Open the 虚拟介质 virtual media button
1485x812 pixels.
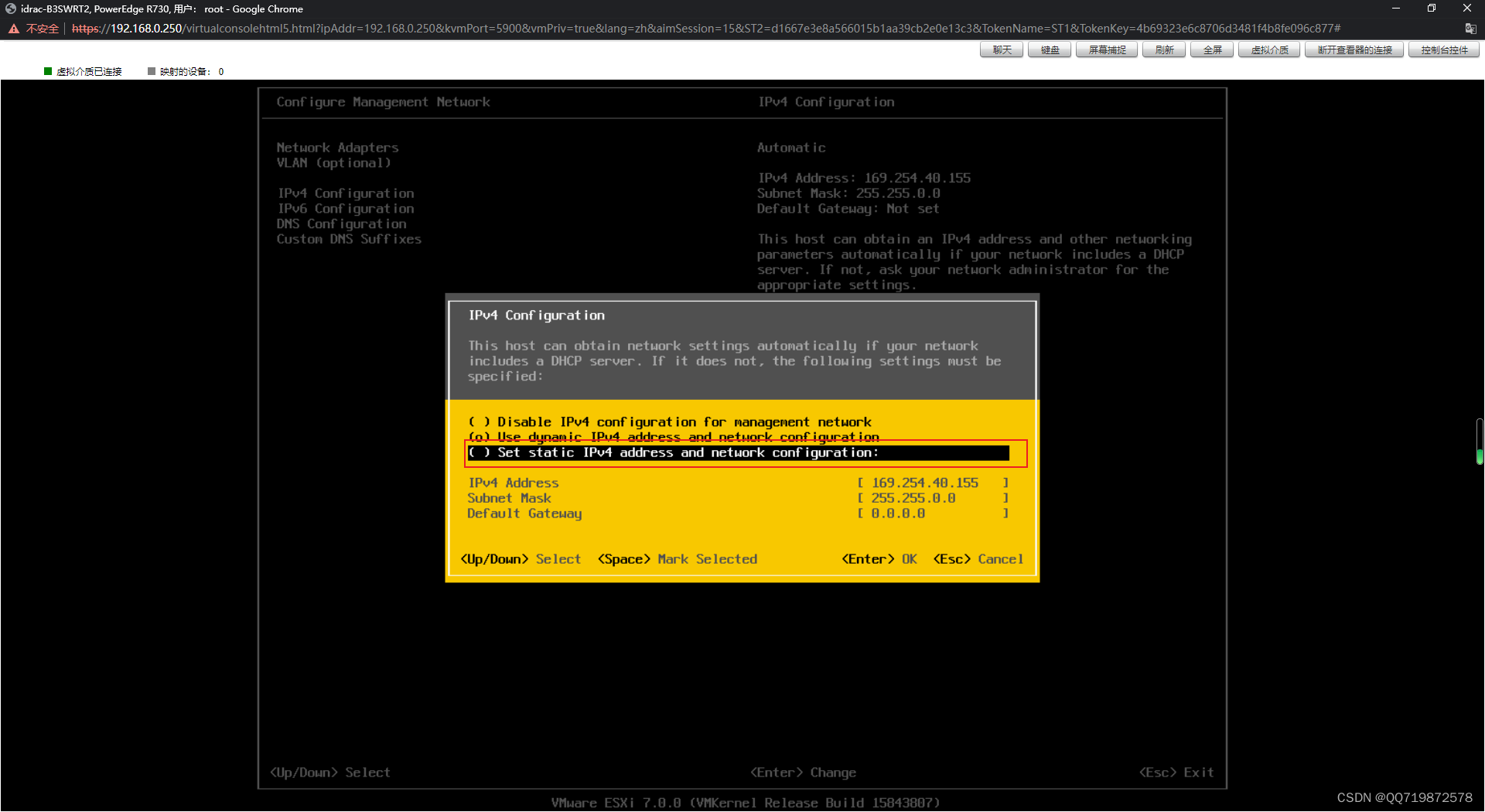(x=1269, y=50)
